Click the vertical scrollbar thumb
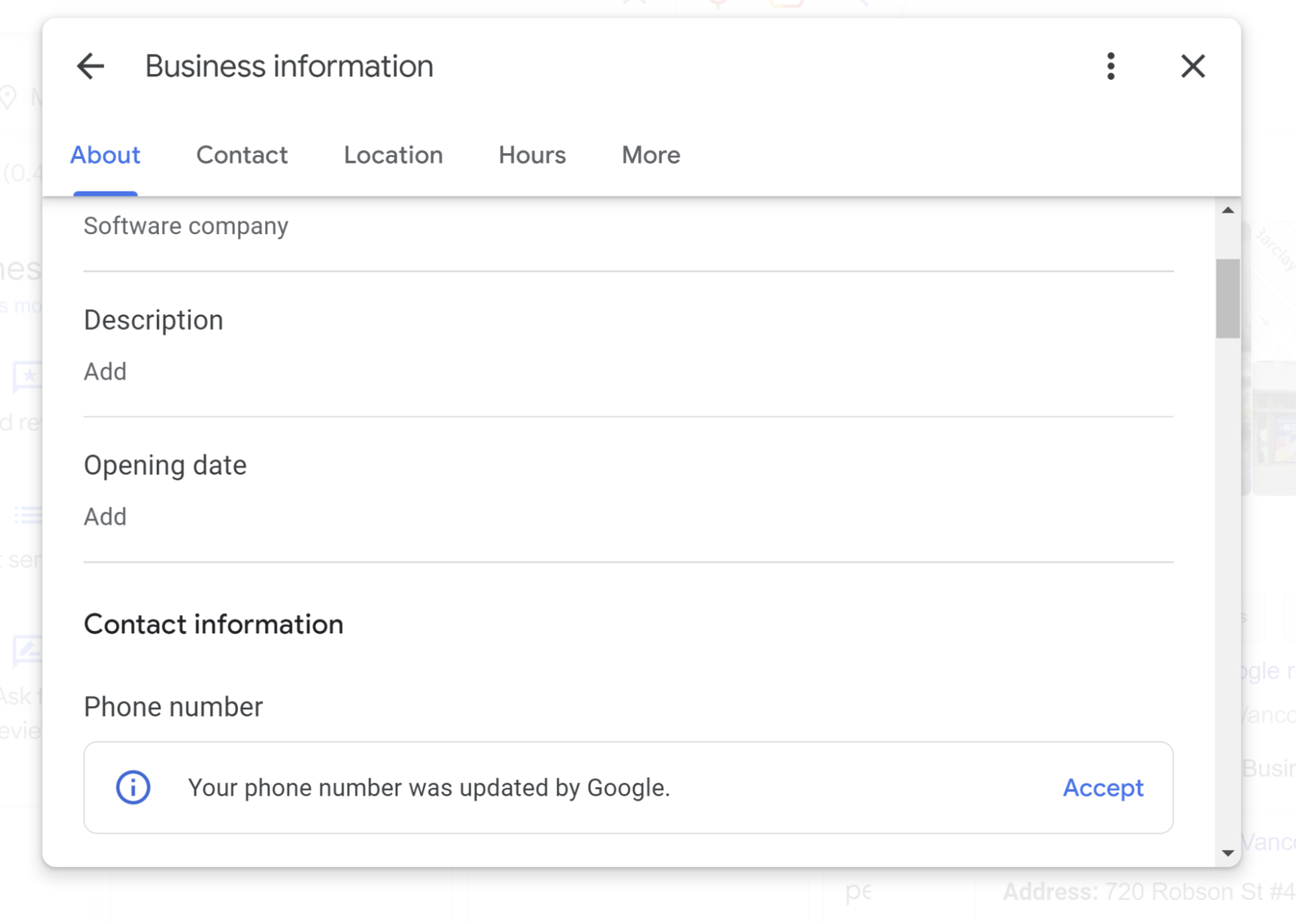1296x924 pixels. pos(1228,298)
